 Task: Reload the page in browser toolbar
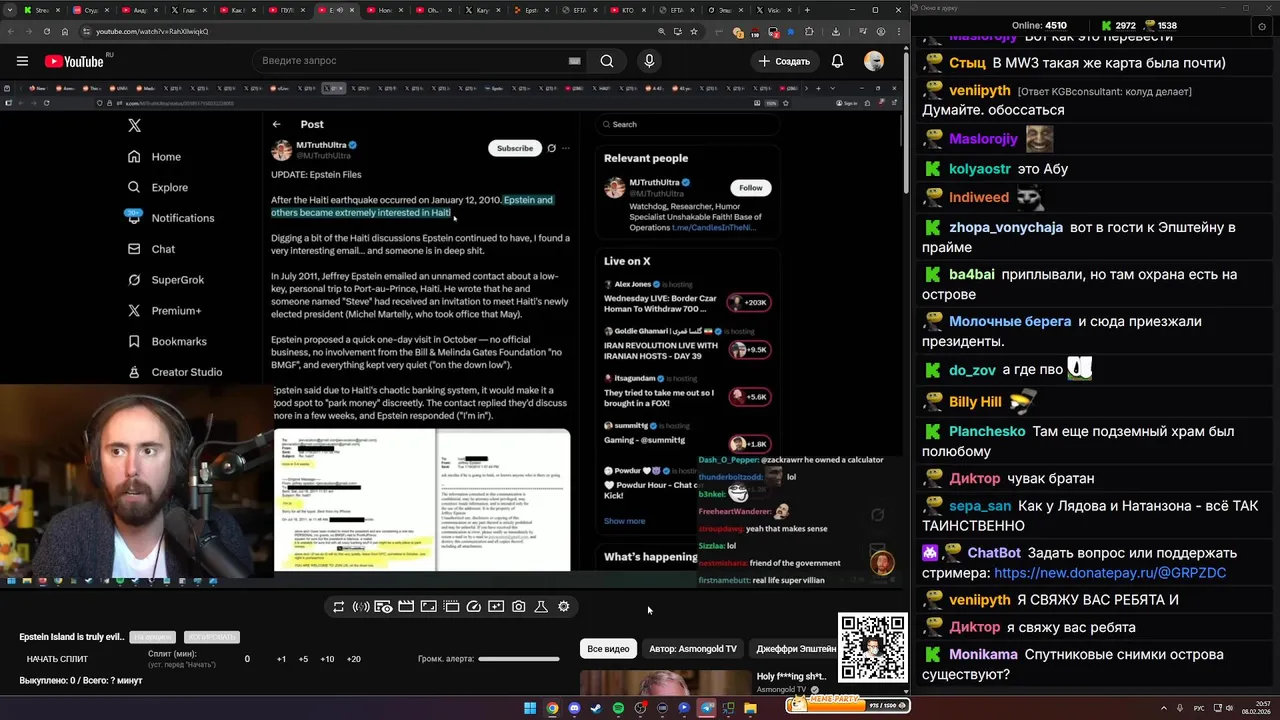47,31
